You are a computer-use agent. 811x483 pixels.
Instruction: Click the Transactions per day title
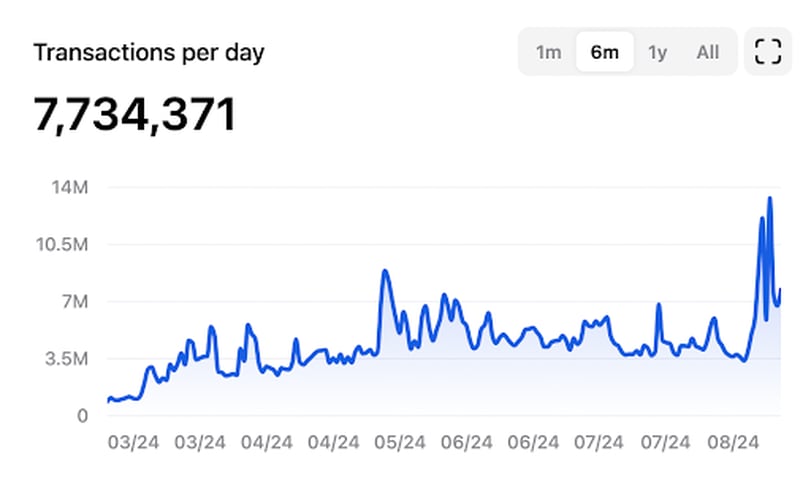pyautogui.click(x=149, y=53)
